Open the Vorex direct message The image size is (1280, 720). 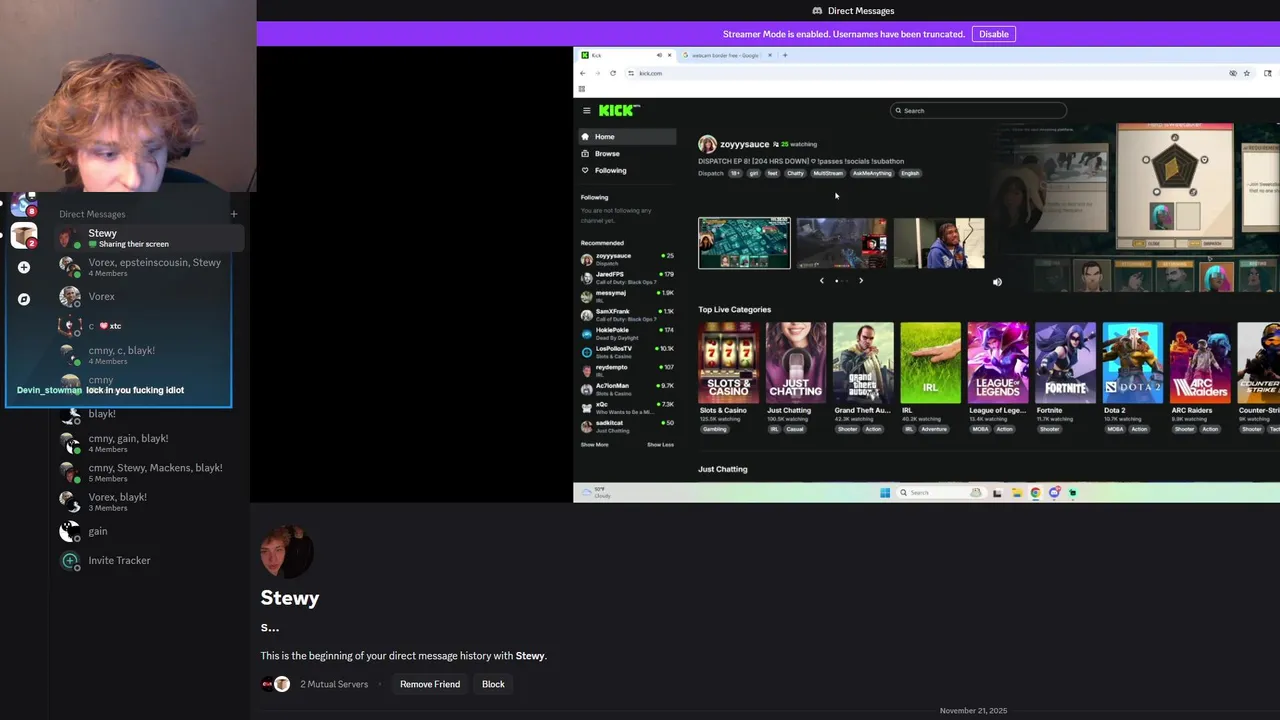(x=150, y=296)
